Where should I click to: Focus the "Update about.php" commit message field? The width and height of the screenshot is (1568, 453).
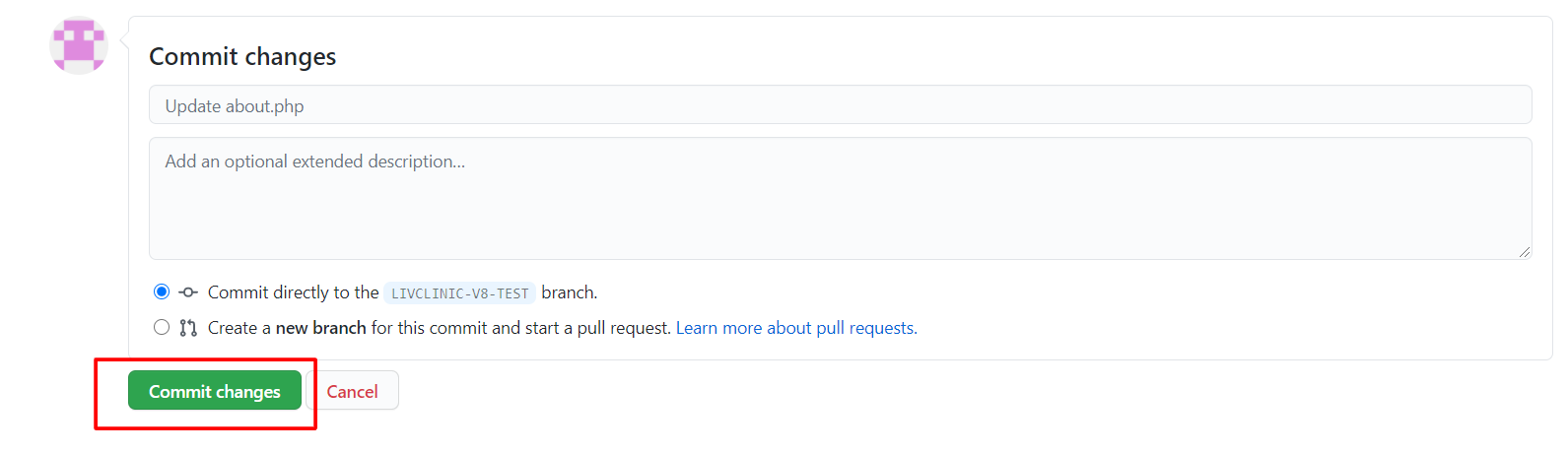point(840,105)
